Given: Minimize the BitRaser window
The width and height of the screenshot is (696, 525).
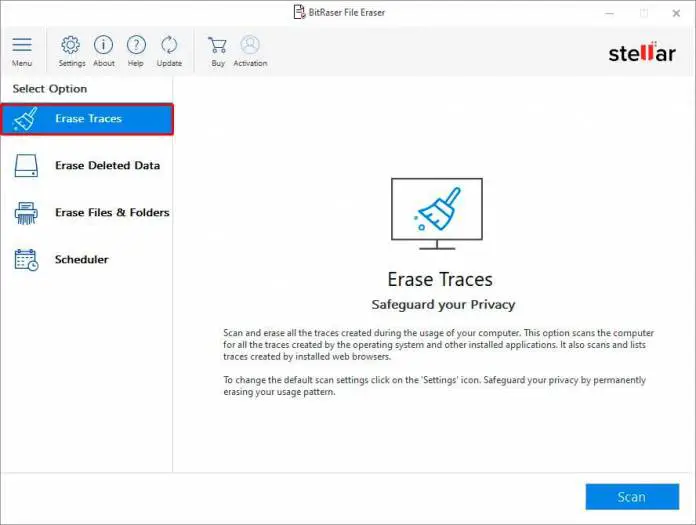Looking at the screenshot, I should 609,13.
